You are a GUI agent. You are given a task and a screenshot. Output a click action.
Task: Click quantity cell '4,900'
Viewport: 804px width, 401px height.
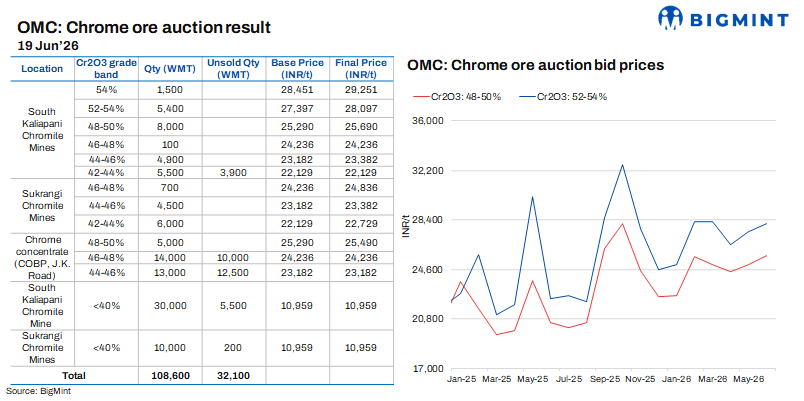170,159
